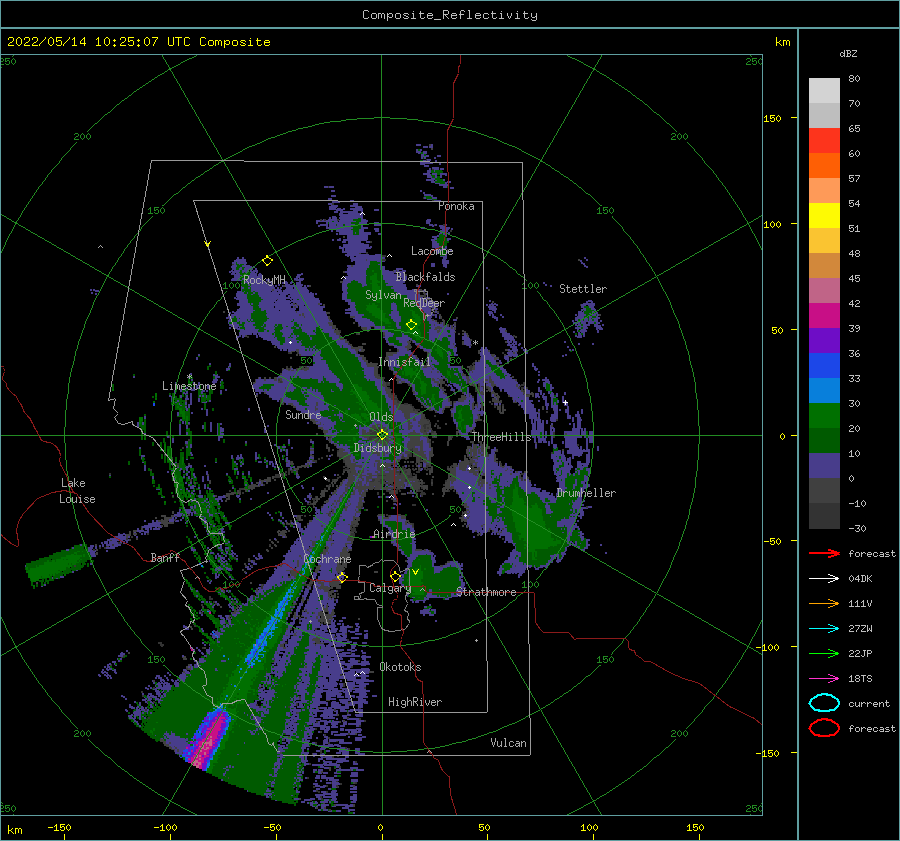Select the bright green 30 dBZ swatch
The height and width of the screenshot is (841, 900).
(824, 415)
